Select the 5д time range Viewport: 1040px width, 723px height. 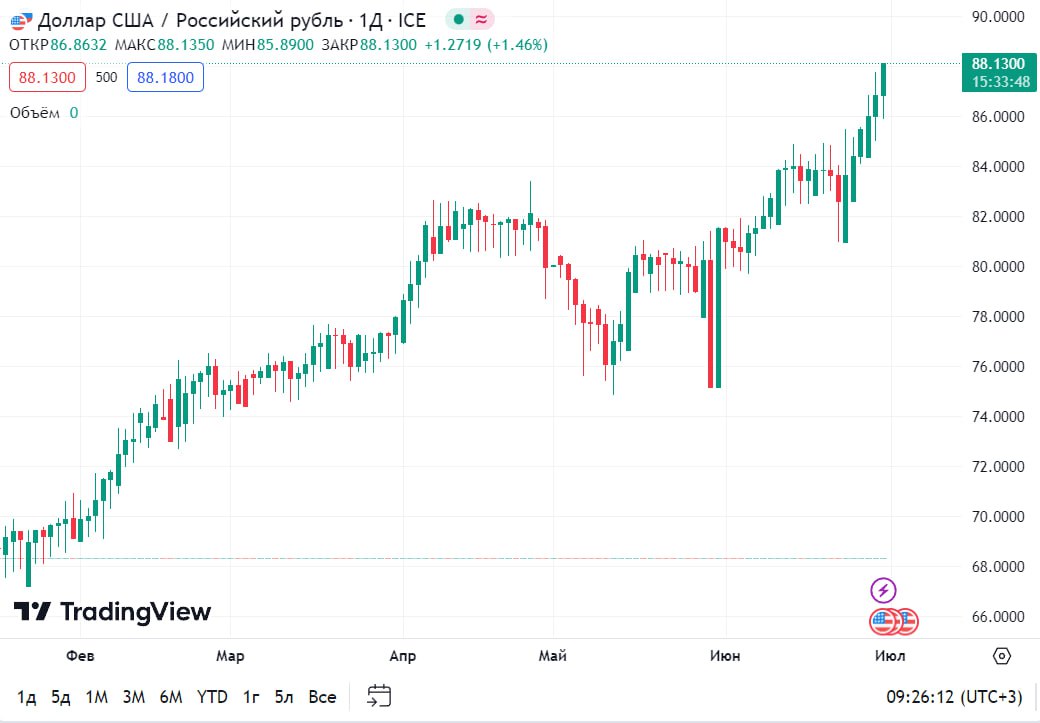(x=61, y=697)
